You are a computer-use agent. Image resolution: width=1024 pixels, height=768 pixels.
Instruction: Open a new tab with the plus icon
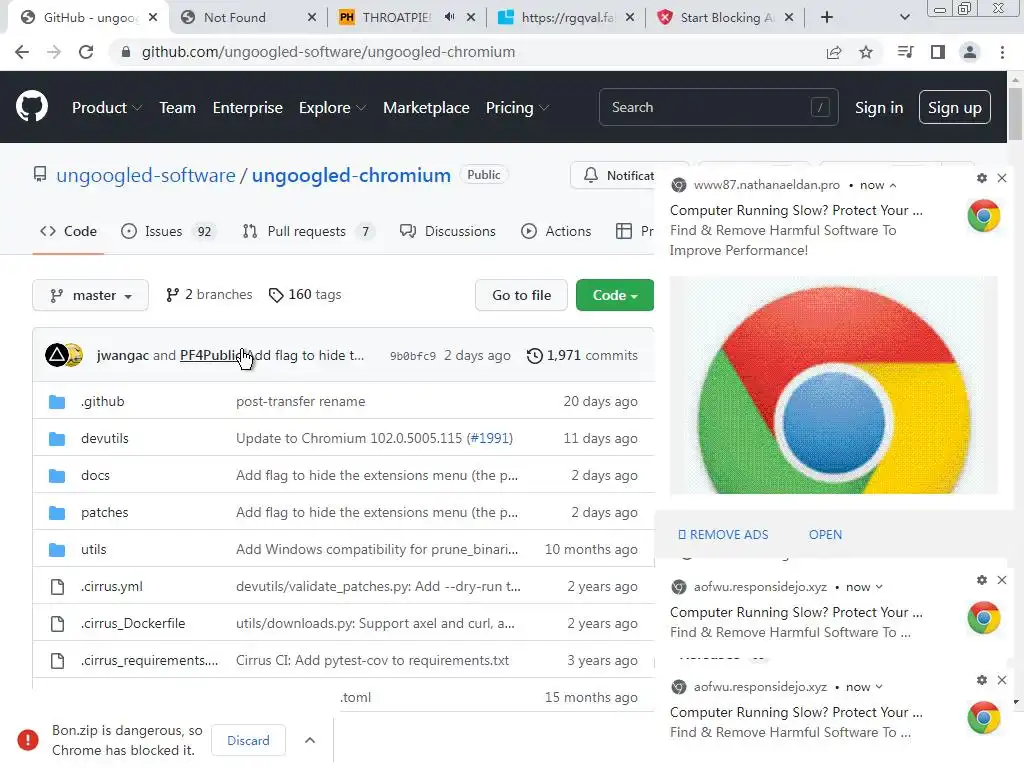point(827,18)
